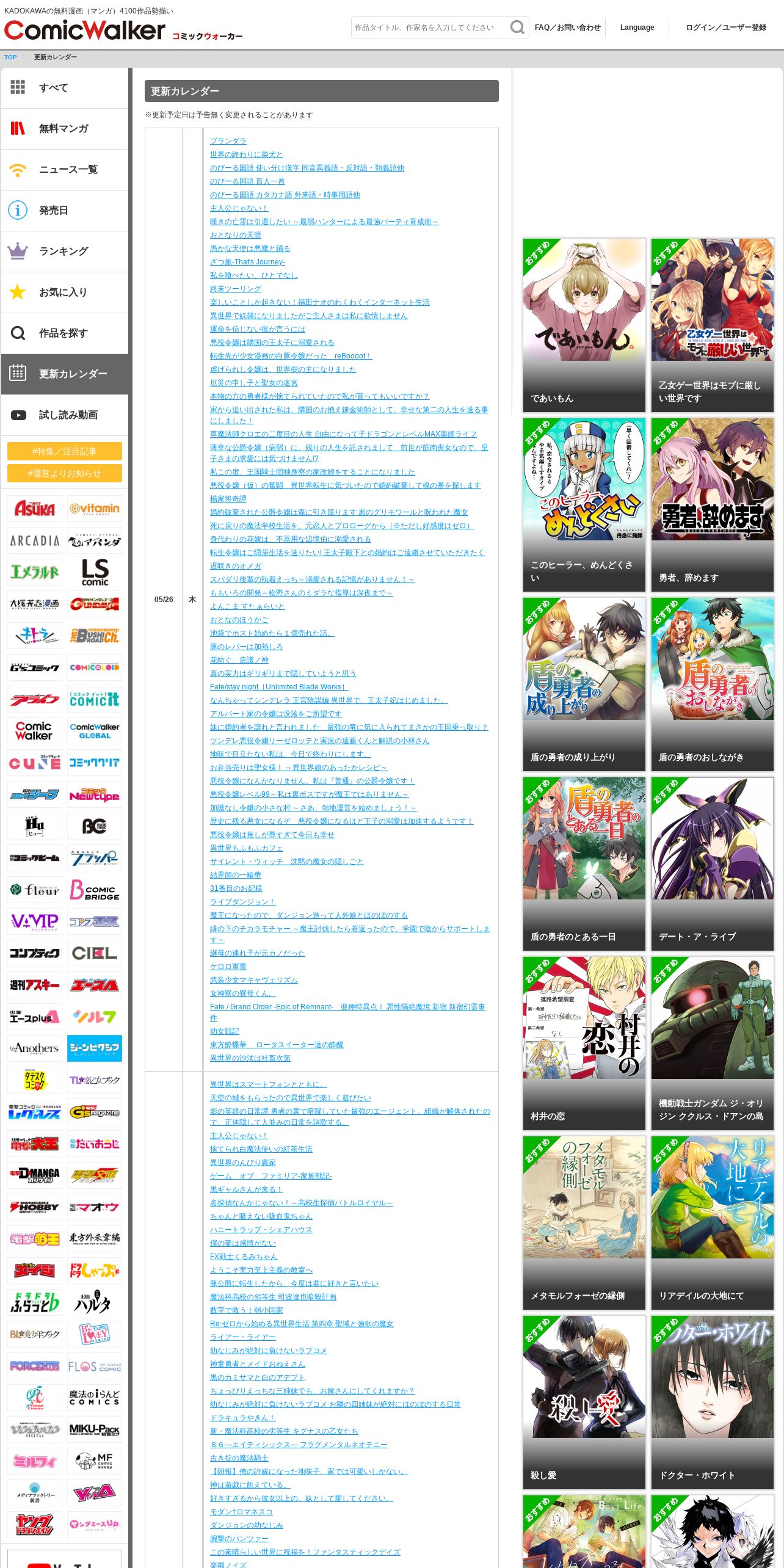The height and width of the screenshot is (1568, 784).
Task: Open 殺し愛 thumbnail
Action: coord(584,1402)
